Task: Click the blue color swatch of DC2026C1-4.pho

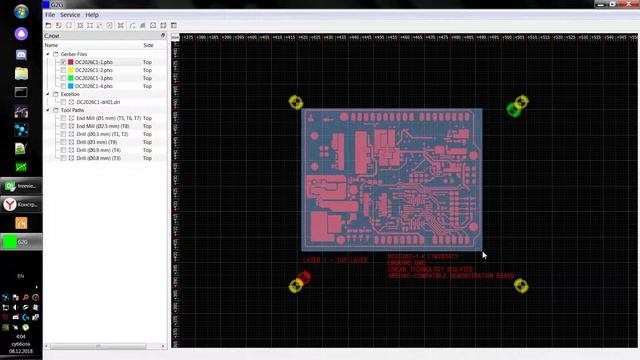Action: 71,86
